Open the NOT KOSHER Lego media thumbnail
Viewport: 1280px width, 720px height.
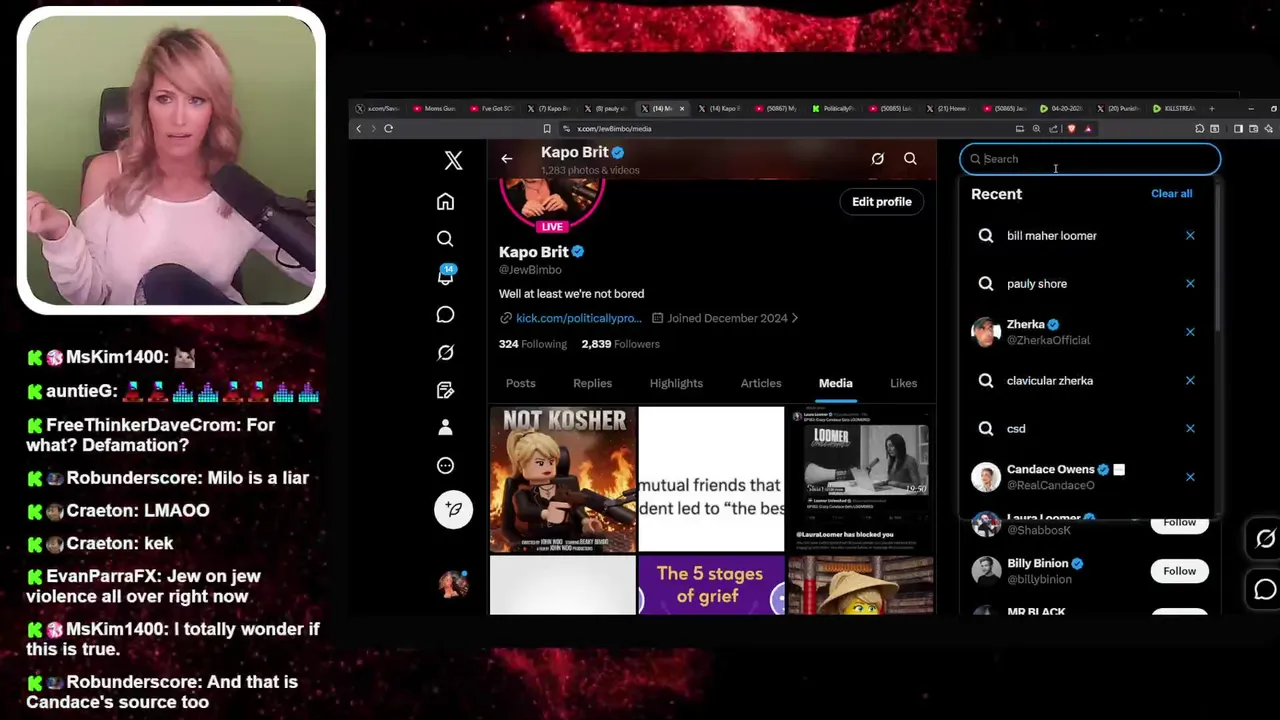coord(563,479)
